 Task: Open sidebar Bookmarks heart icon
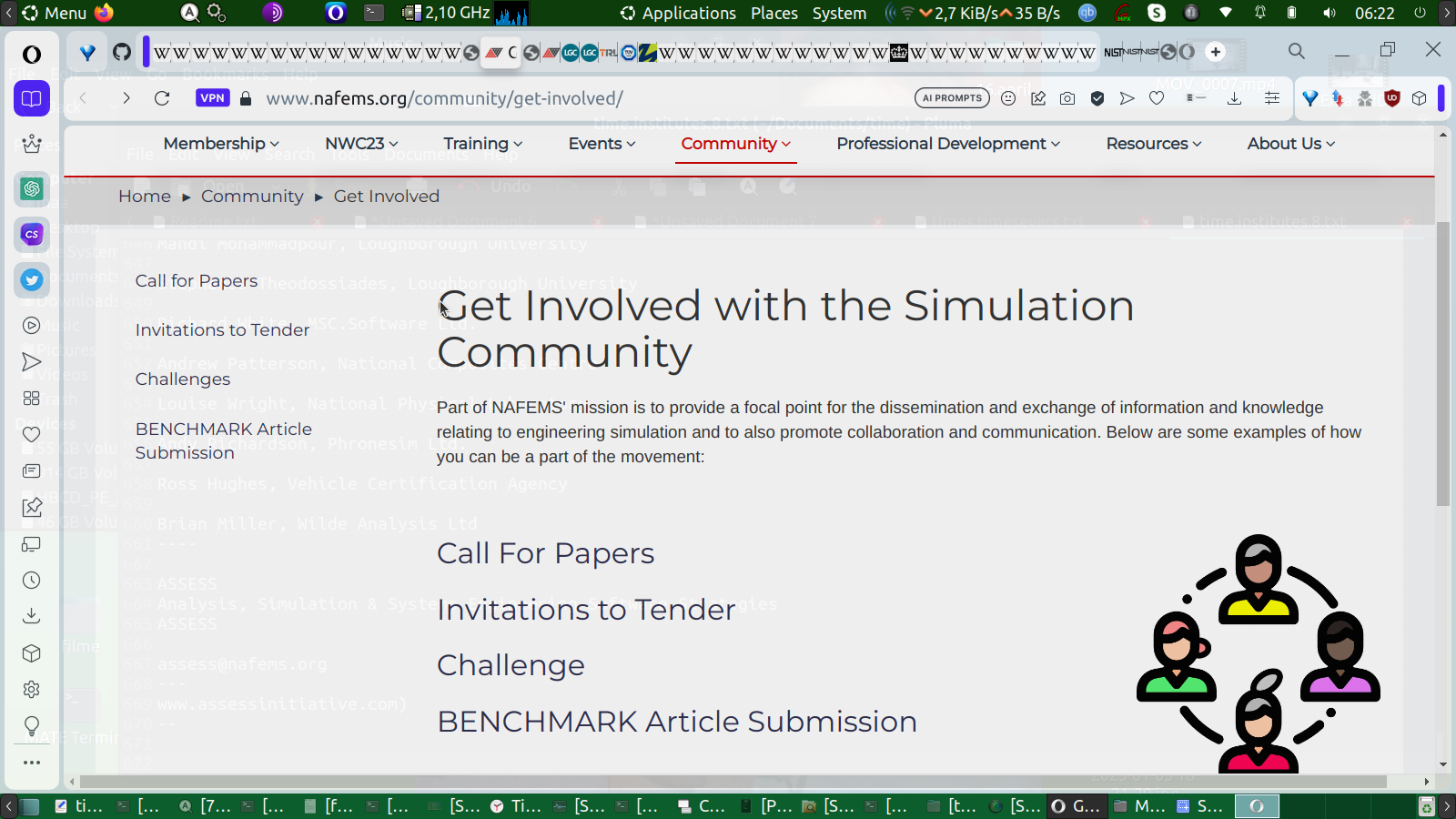(32, 435)
